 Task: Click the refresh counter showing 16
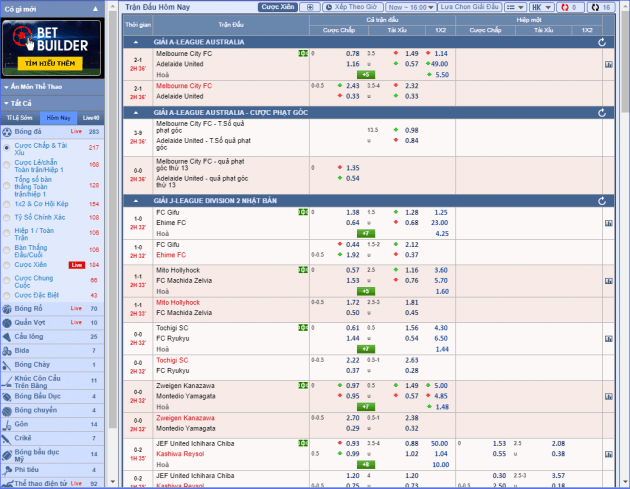pos(601,7)
